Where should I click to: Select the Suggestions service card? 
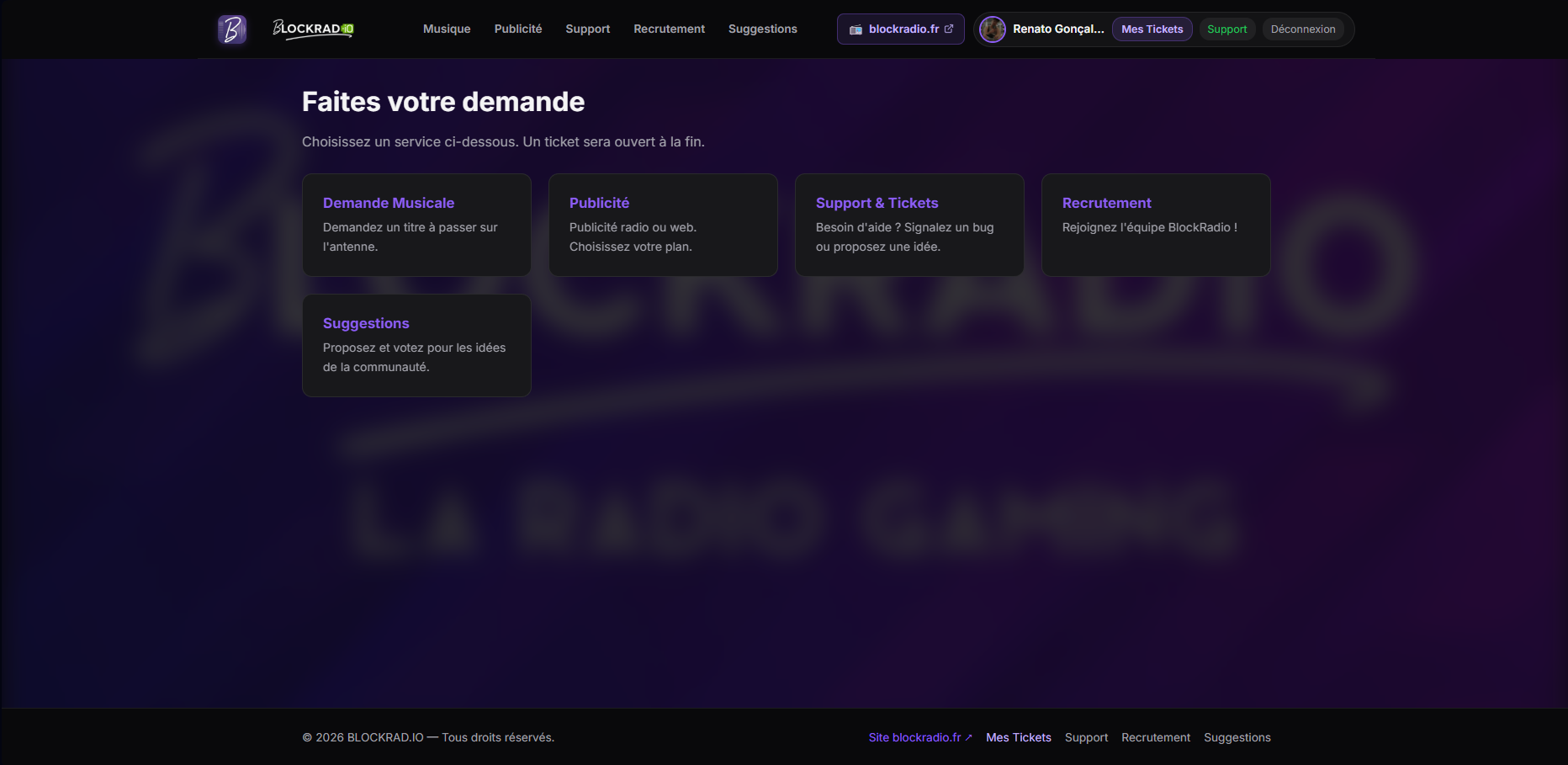tap(416, 345)
